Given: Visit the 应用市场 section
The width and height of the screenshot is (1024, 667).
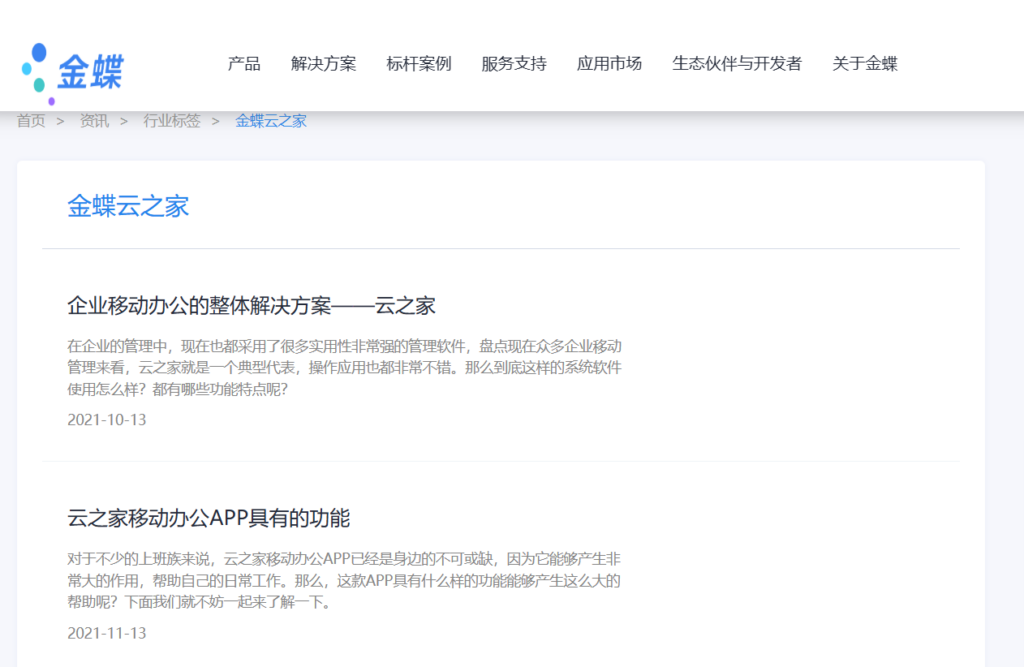Looking at the screenshot, I should click(609, 63).
